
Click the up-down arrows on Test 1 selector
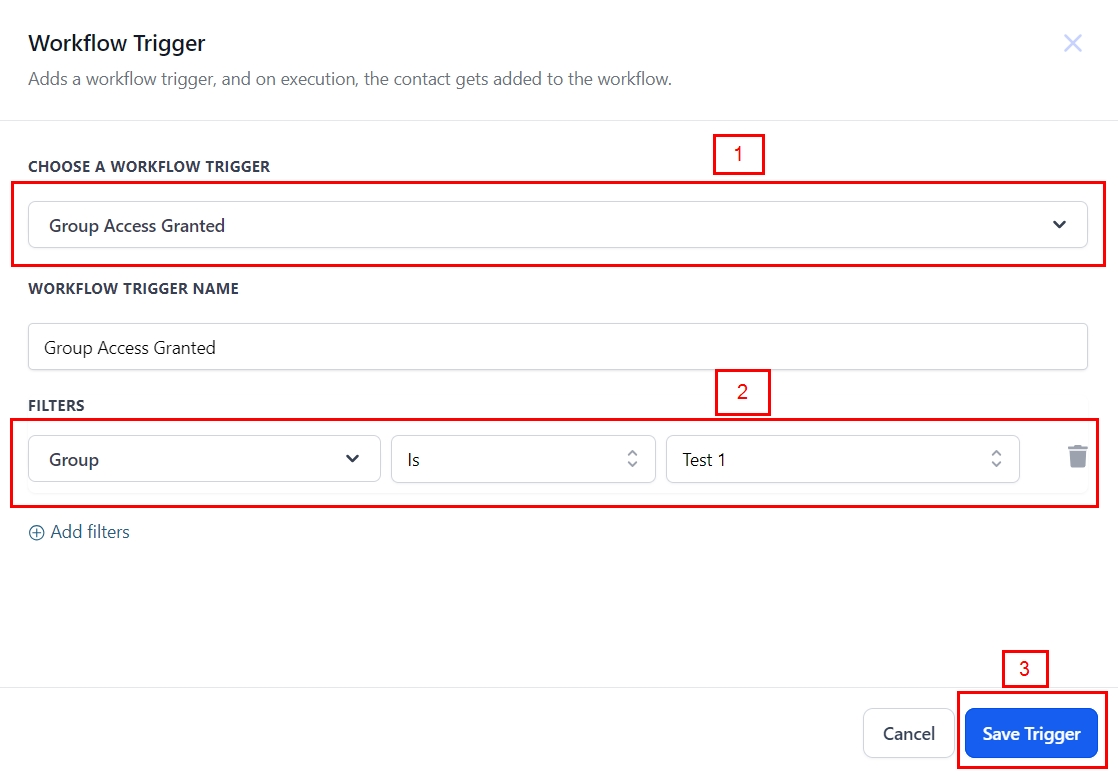pos(996,459)
